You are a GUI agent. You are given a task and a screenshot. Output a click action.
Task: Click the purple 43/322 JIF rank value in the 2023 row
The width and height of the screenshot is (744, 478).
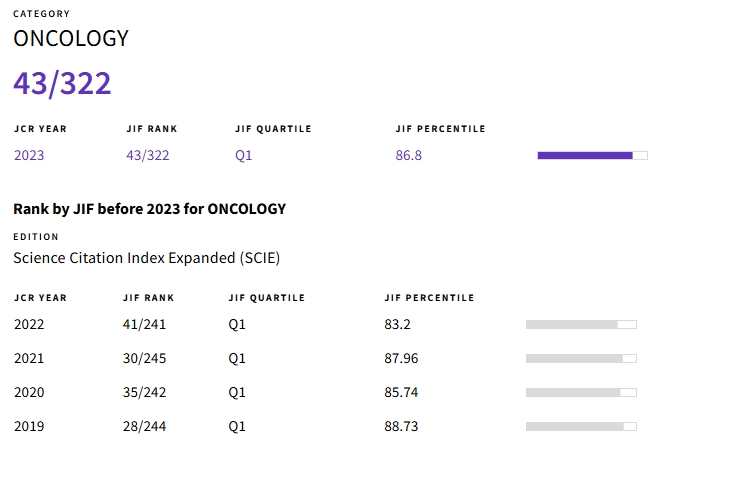click(148, 155)
